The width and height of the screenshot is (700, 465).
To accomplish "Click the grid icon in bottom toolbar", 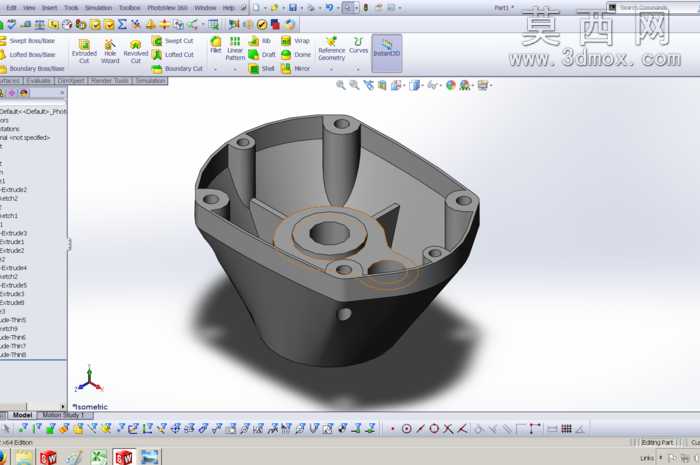I will [566, 429].
